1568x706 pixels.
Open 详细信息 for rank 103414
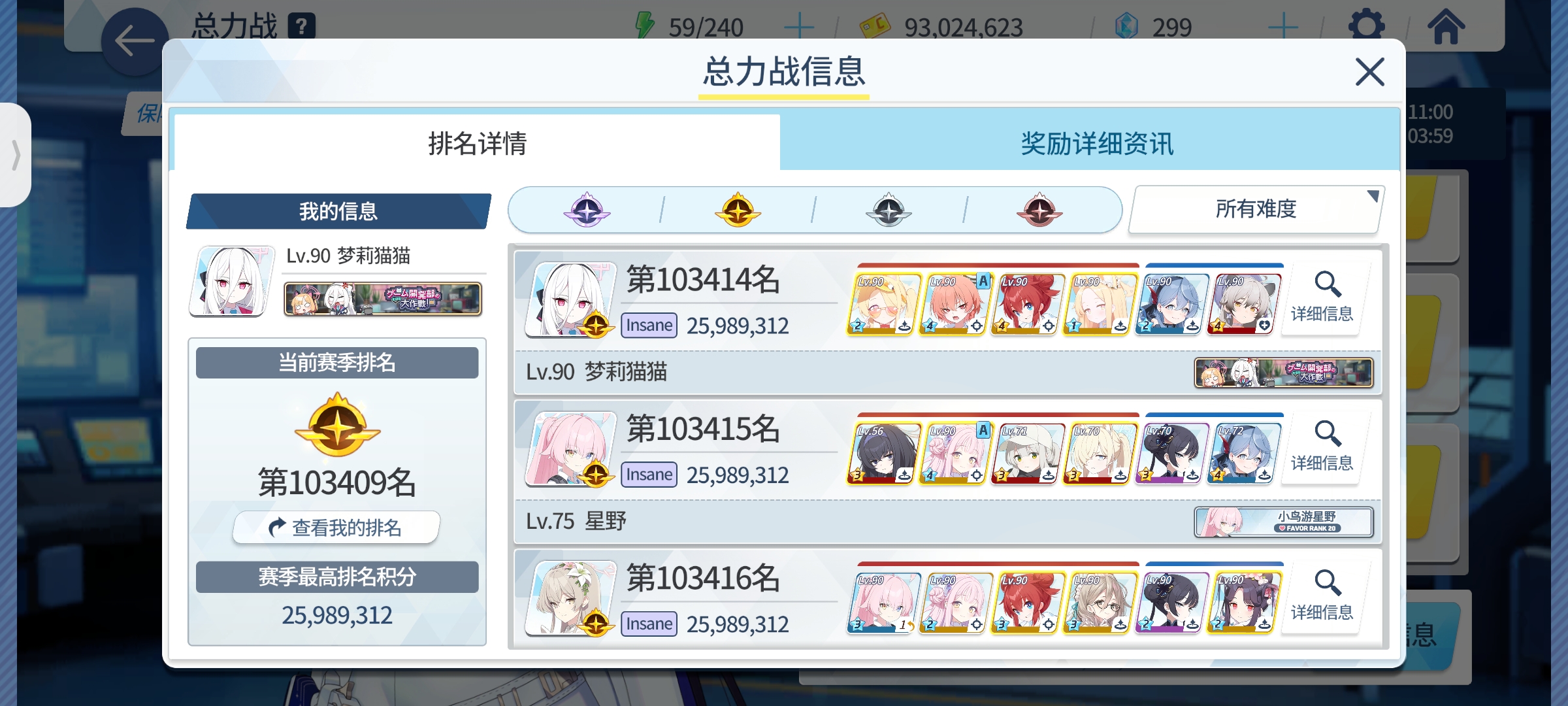coord(1322,297)
